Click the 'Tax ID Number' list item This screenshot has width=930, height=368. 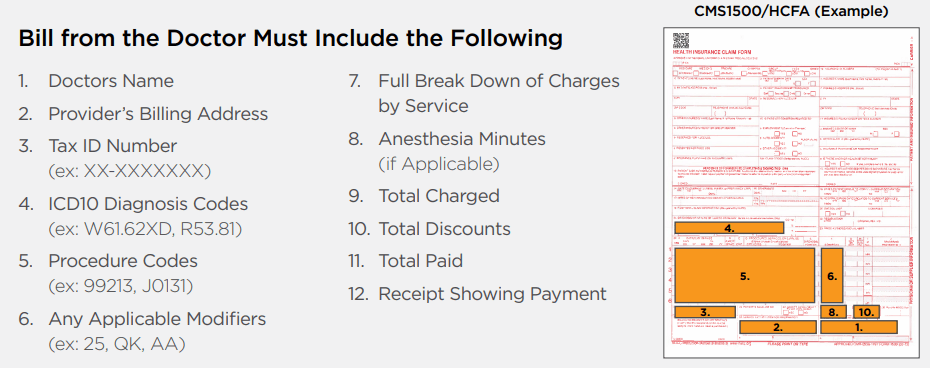tap(113, 146)
